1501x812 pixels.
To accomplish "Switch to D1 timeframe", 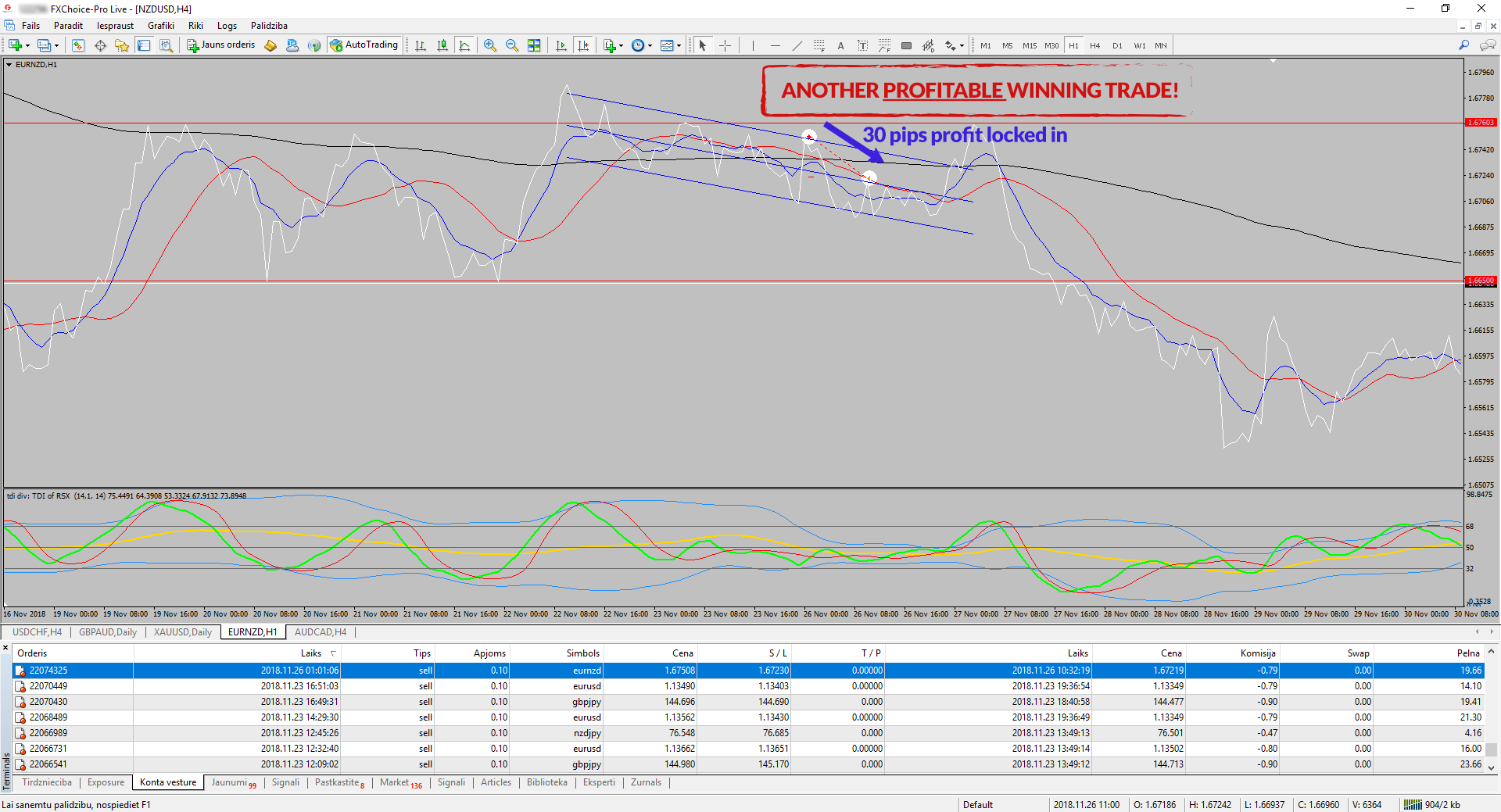I will [1117, 45].
